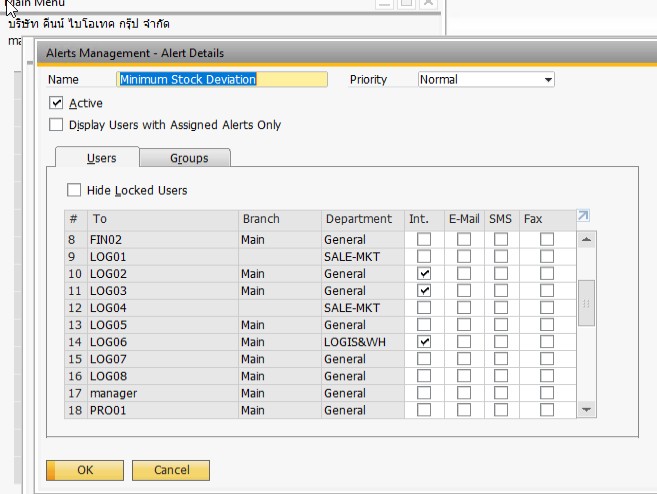Check the SMS box for LOG03

[x=501, y=290]
